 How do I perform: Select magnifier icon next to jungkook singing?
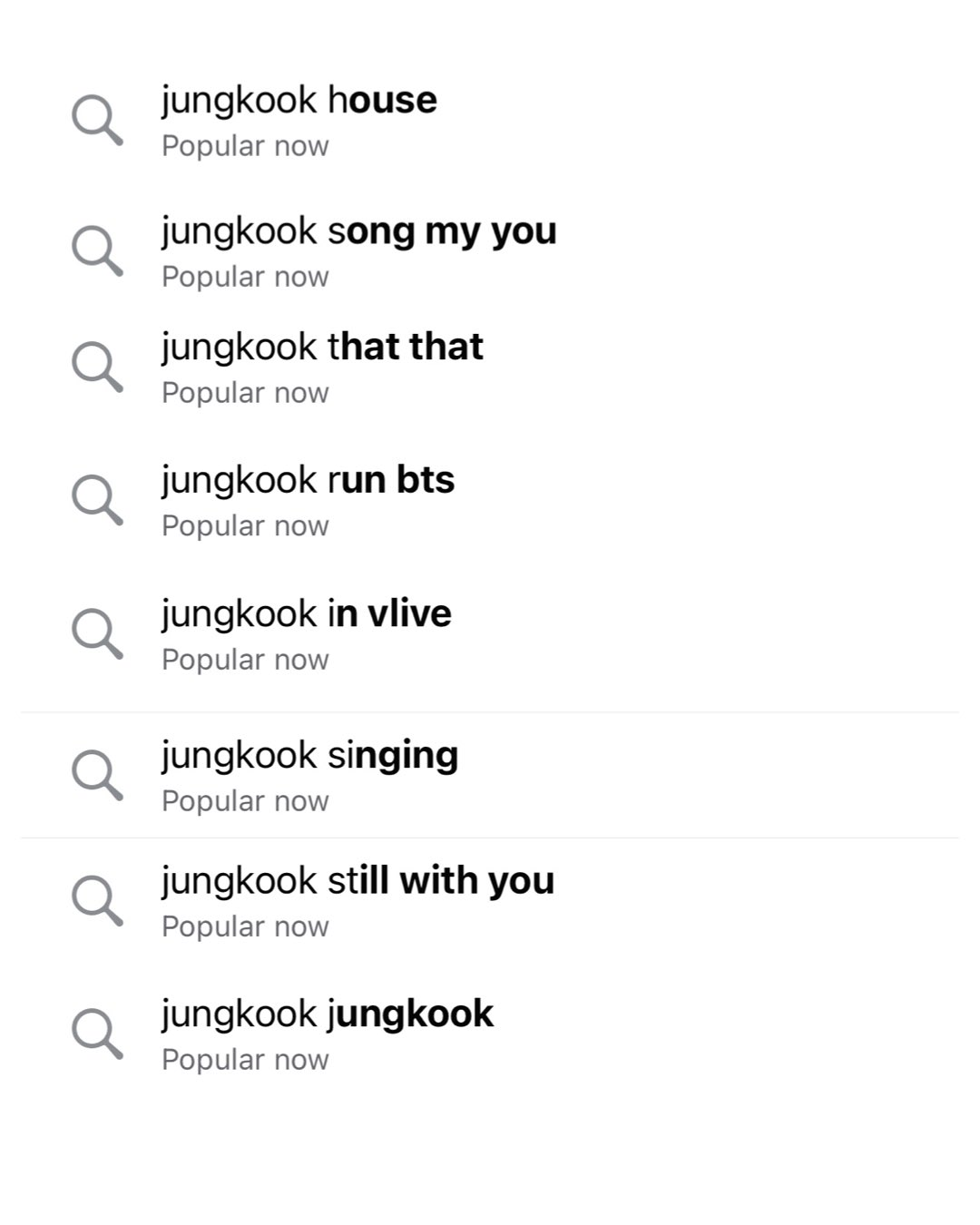coord(97,774)
